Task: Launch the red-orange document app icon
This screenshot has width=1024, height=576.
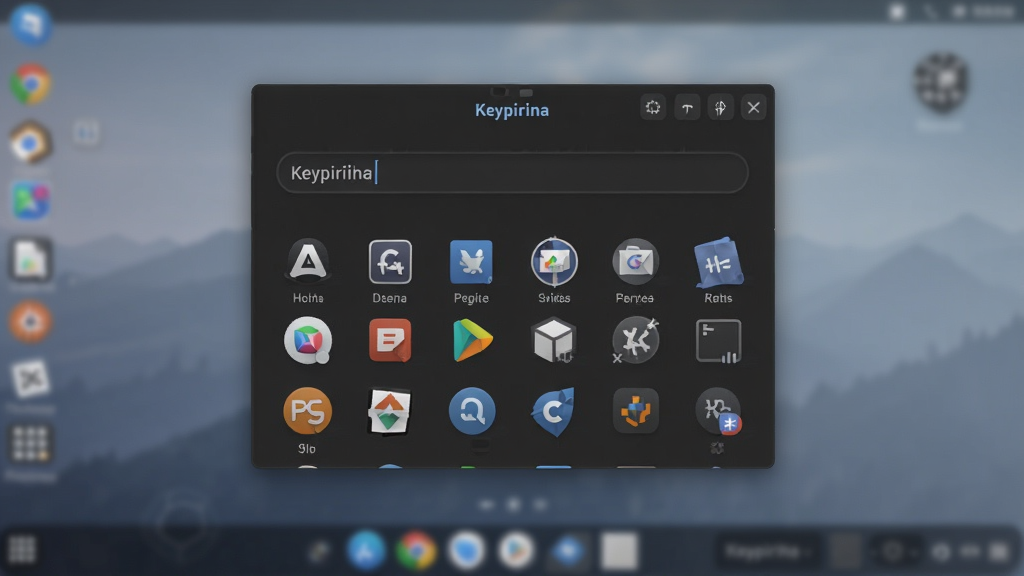Action: 390,340
